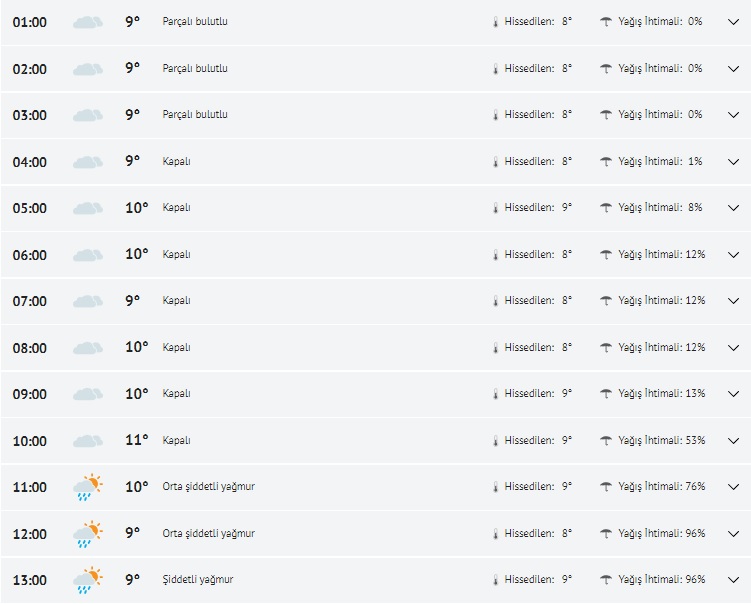This screenshot has height=604, width=751.
Task: Click the cloud icon for 01:00
Action: click(x=88, y=22)
